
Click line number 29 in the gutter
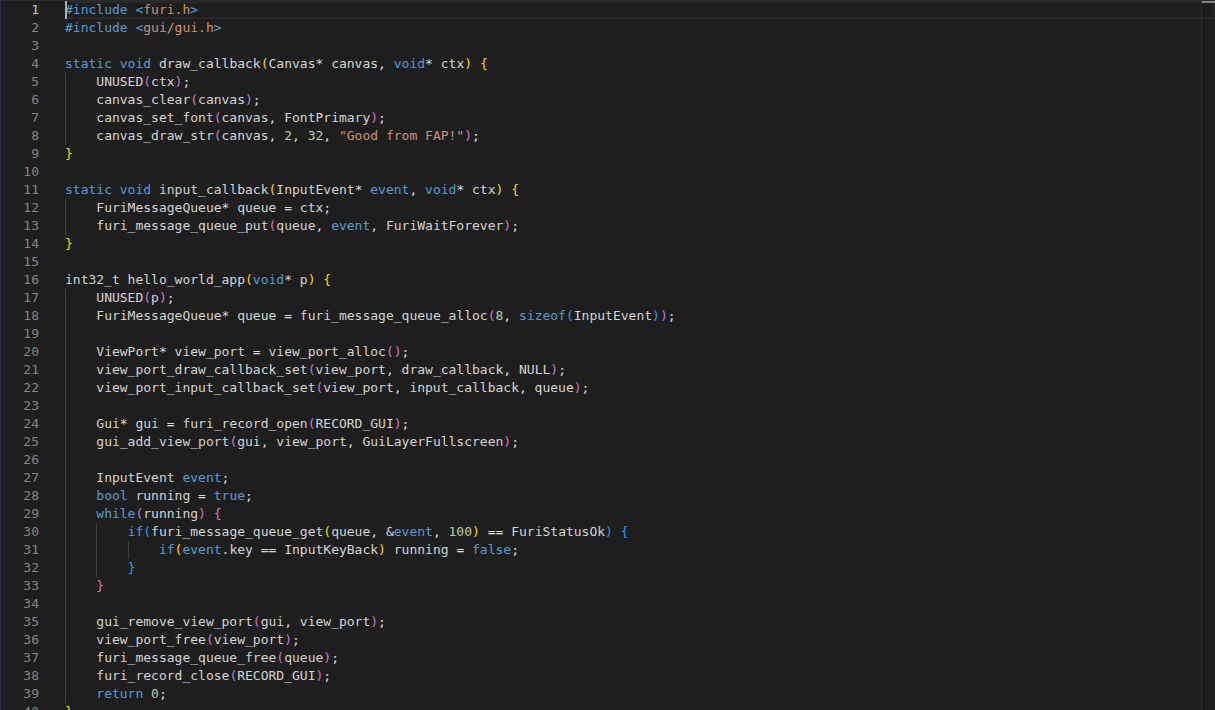[x=30, y=514]
